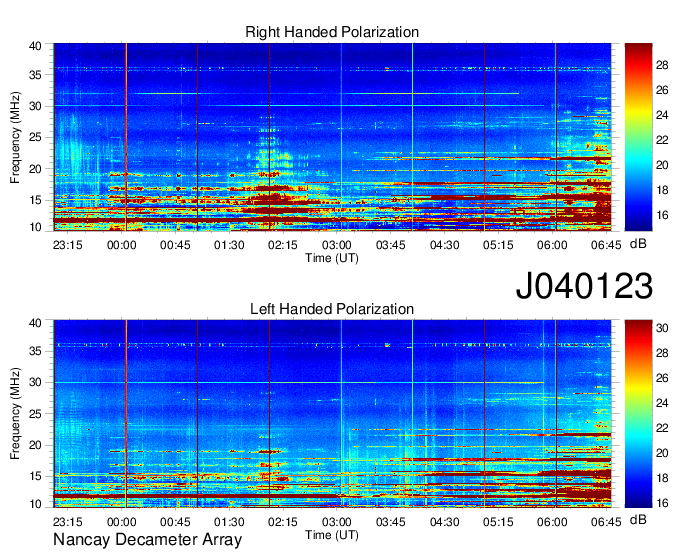
Task: Click the '06:45' time tick of the bottom plot
Action: [606, 522]
